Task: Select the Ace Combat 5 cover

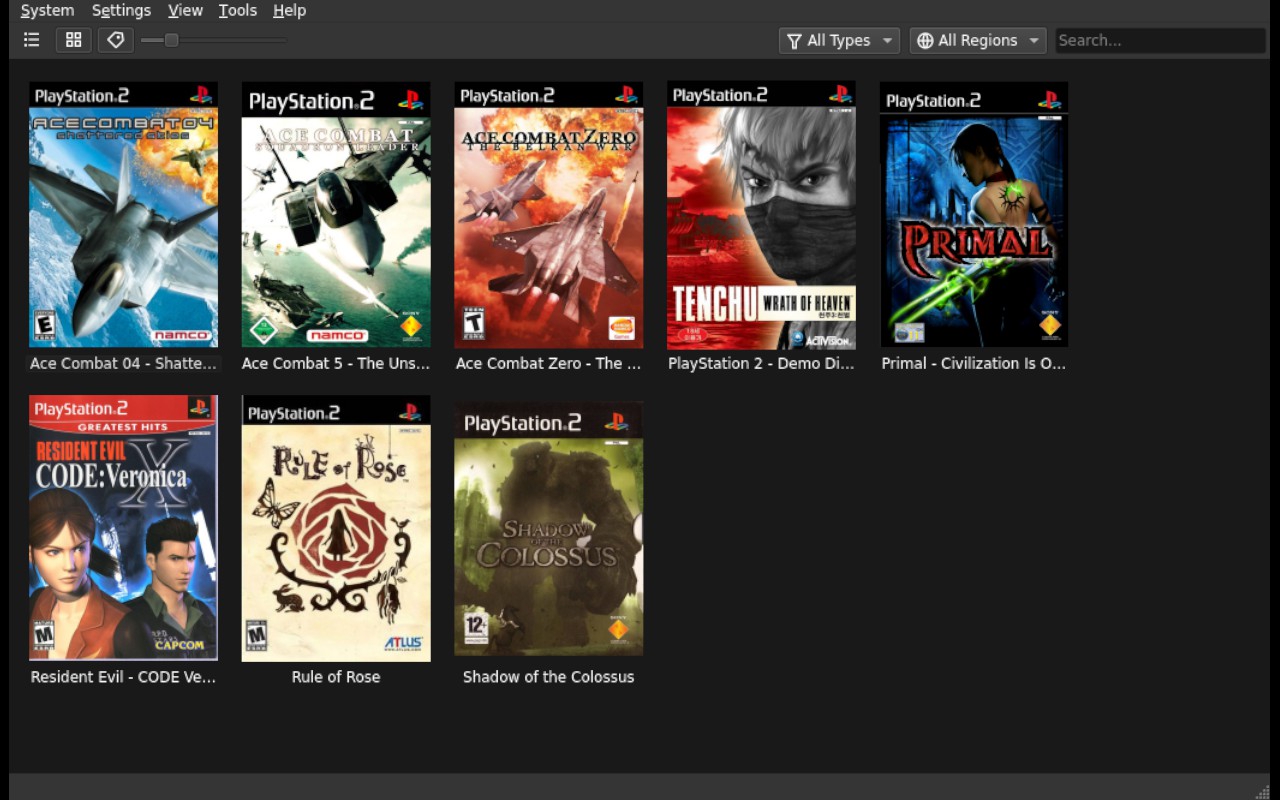Action: coord(336,215)
